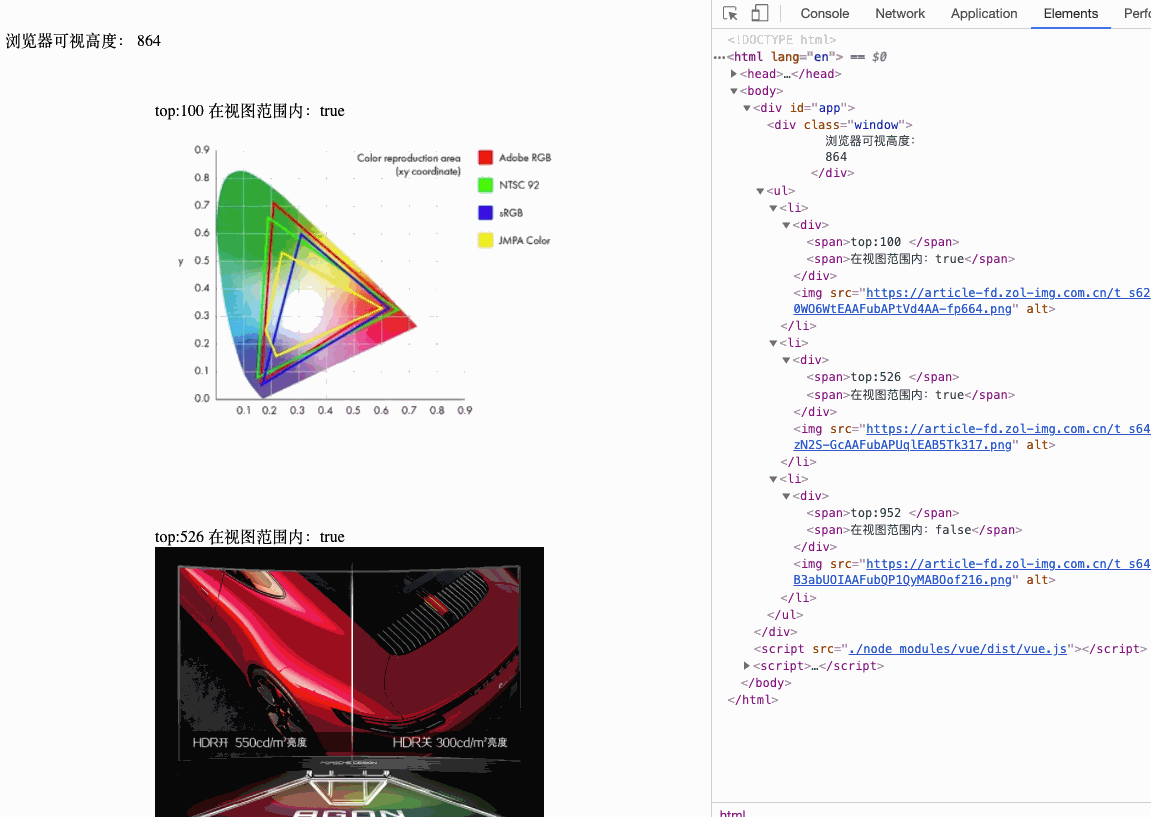
Task: Expand the collapsed inline script element
Action: (747, 666)
